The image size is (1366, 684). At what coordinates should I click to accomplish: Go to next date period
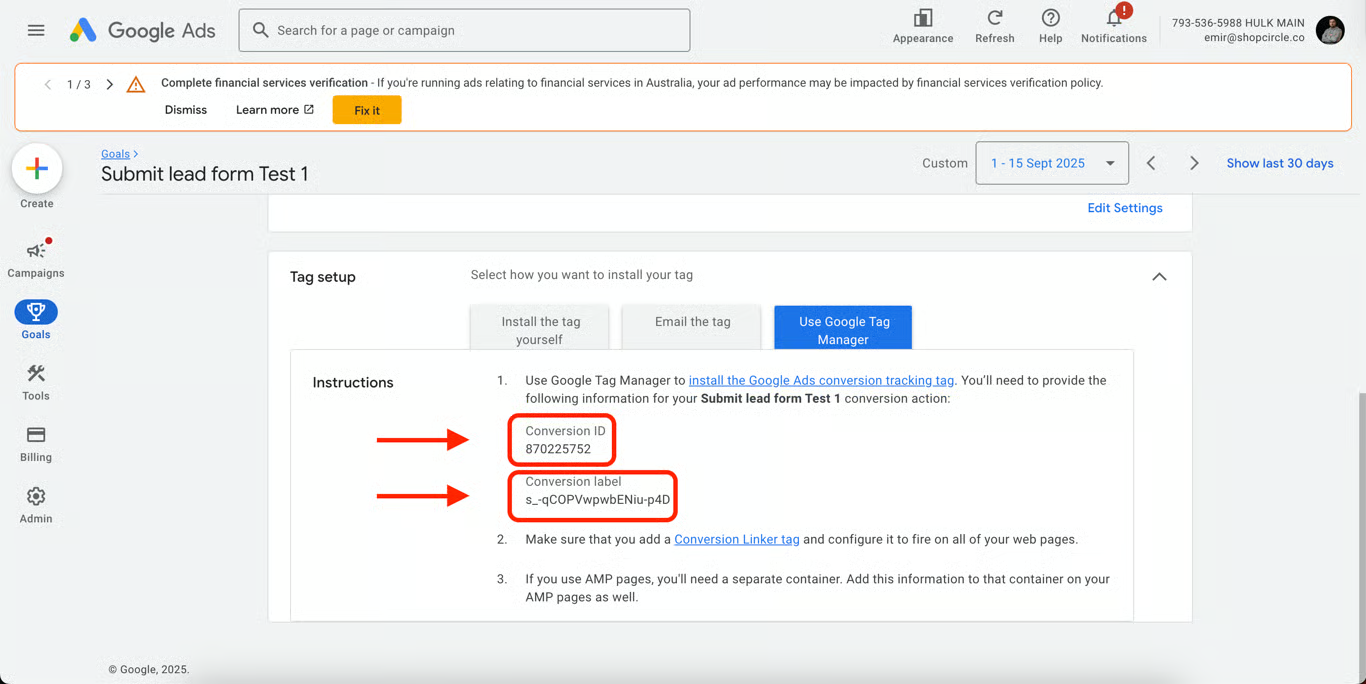point(1194,163)
